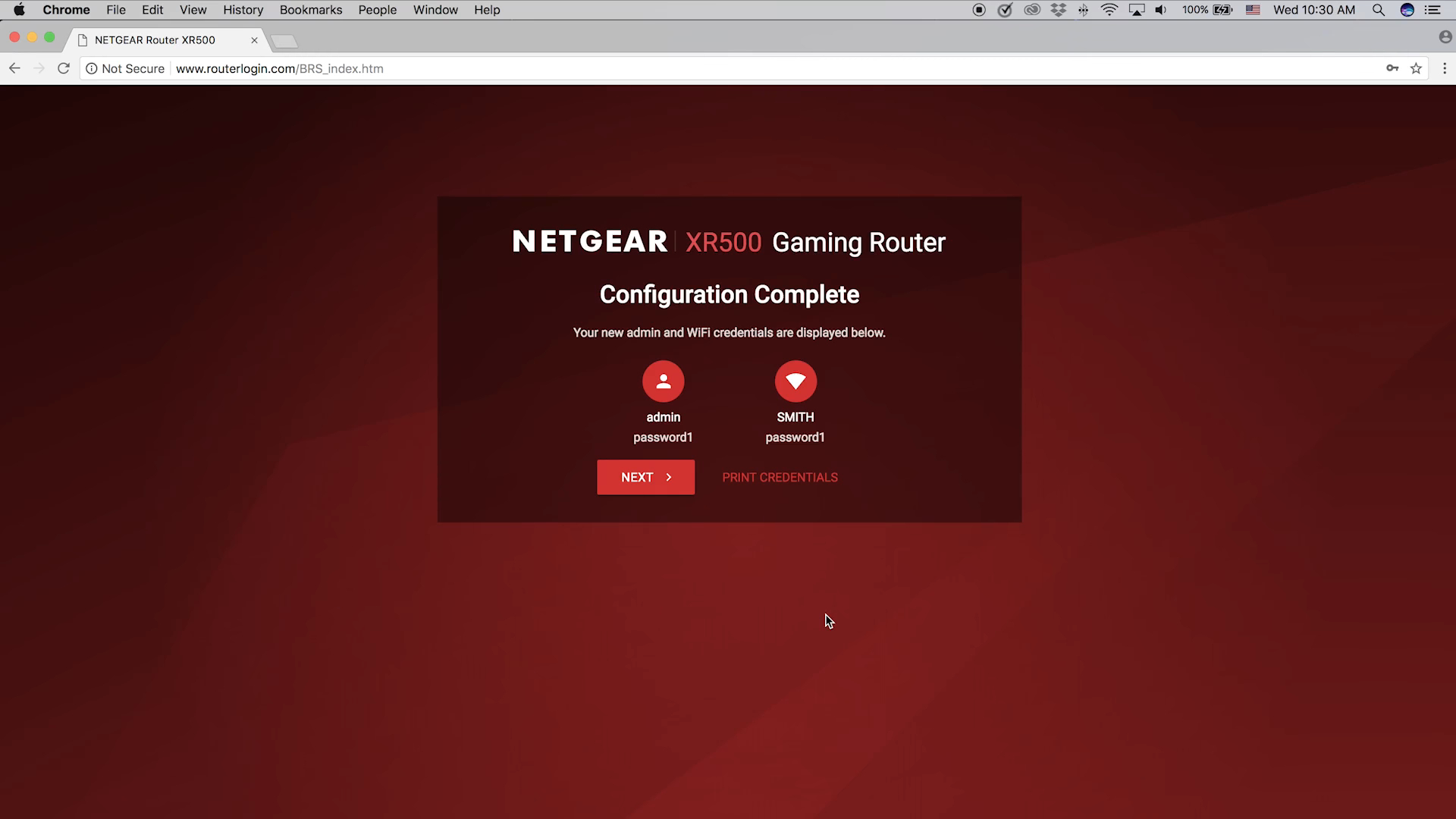
Task: Open Chrome History menu
Action: point(243,9)
